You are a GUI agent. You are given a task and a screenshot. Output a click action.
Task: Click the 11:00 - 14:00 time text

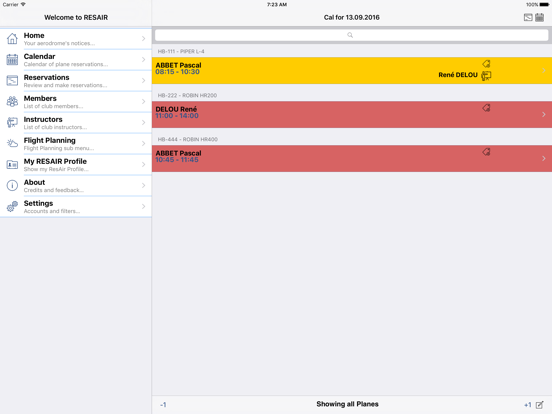pos(177,116)
